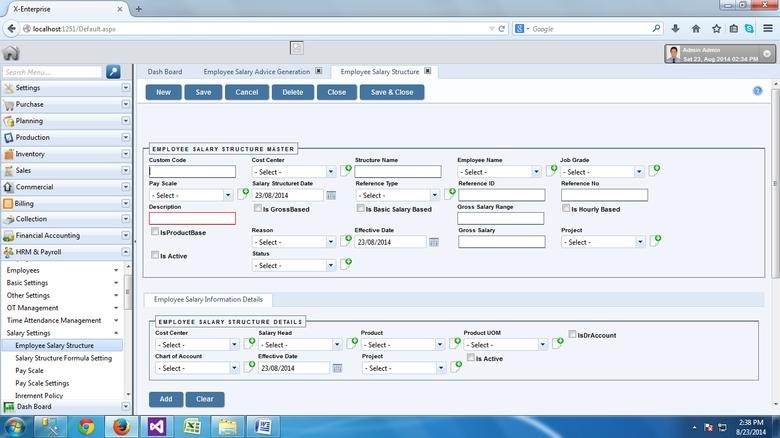Image resolution: width=780 pixels, height=438 pixels.
Task: Open Salary Structure Formula Setting menu item
Action: pos(64,358)
